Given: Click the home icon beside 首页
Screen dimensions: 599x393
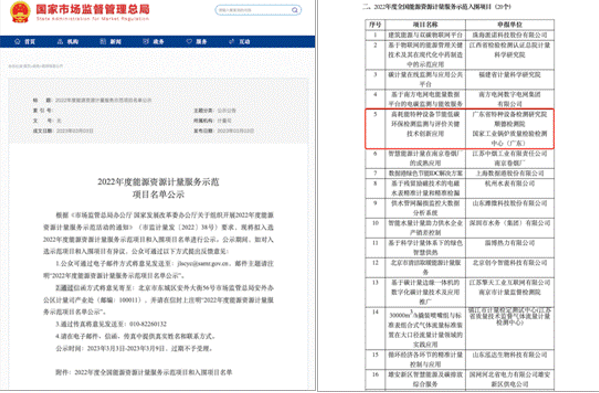Looking at the screenshot, I should pyautogui.click(x=17, y=41).
